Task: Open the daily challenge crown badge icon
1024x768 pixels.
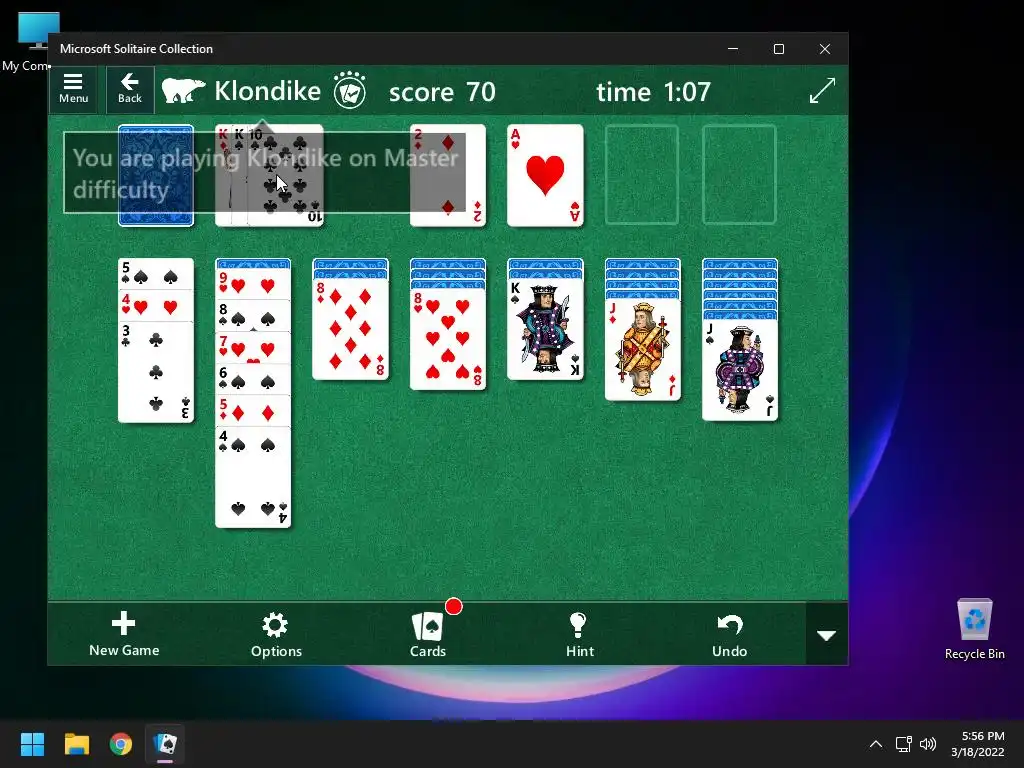Action: click(350, 91)
